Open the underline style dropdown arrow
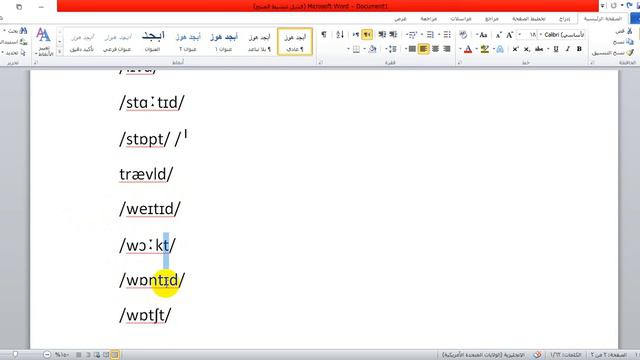This screenshot has width=640, height=360. coord(548,49)
